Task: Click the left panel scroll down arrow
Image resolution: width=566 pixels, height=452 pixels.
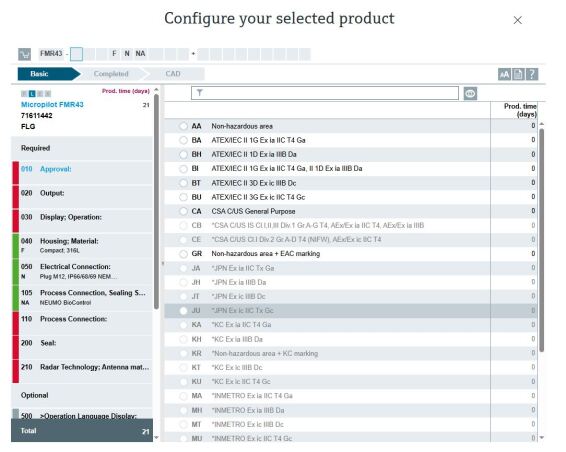Action: (x=156, y=438)
